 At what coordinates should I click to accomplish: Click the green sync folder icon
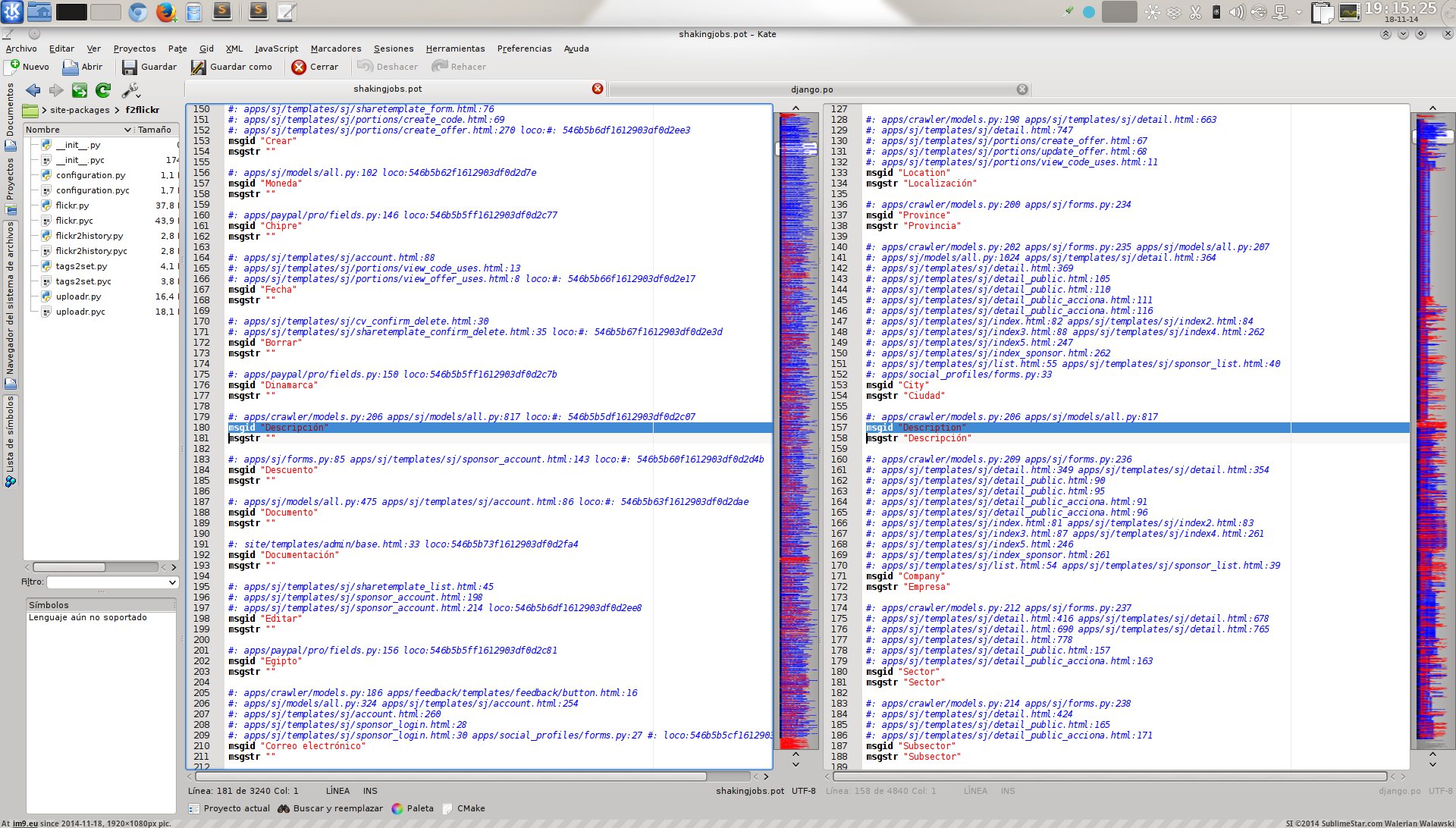(x=79, y=90)
